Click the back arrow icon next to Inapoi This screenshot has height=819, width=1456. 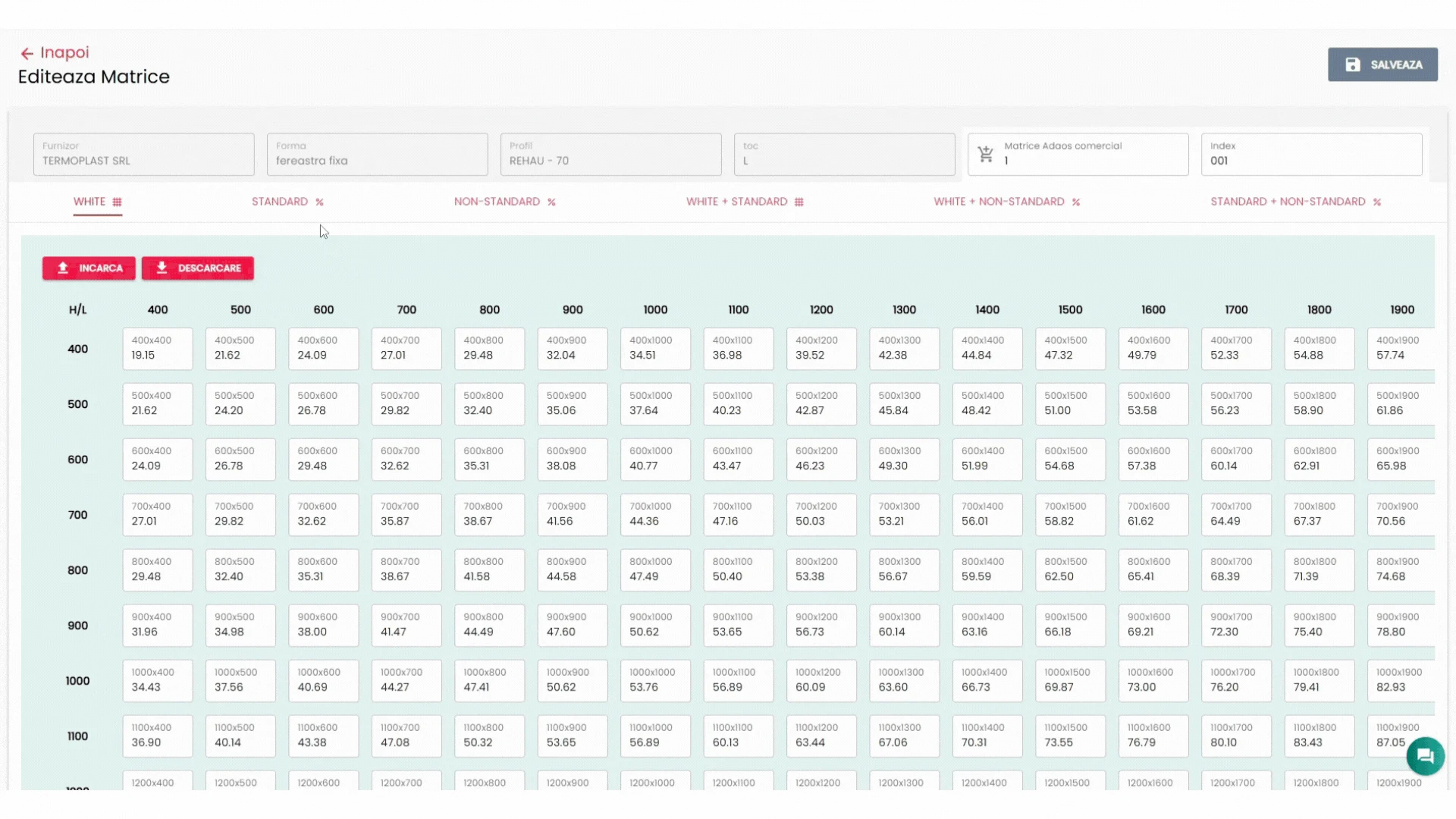pyautogui.click(x=27, y=53)
